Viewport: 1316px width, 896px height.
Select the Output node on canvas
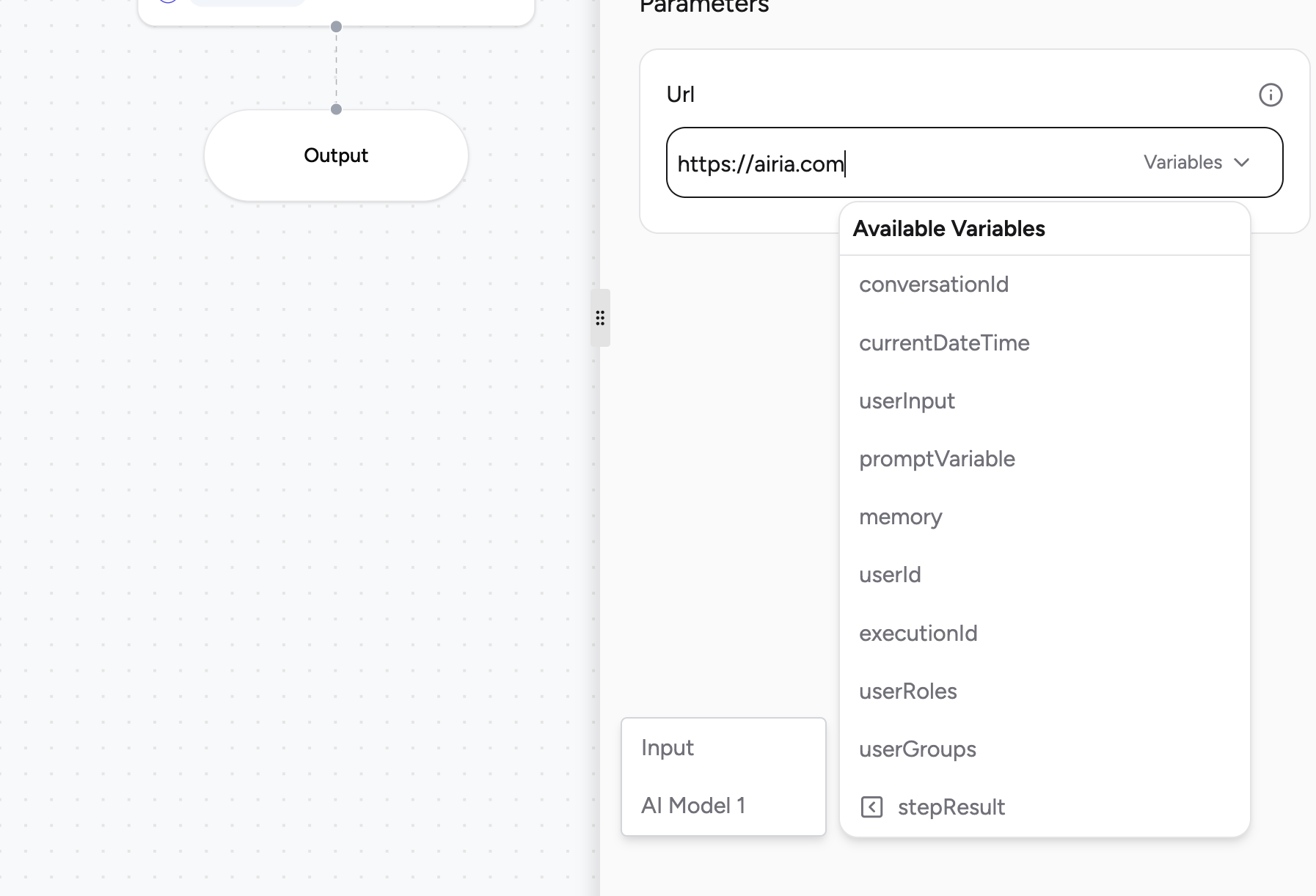[336, 155]
